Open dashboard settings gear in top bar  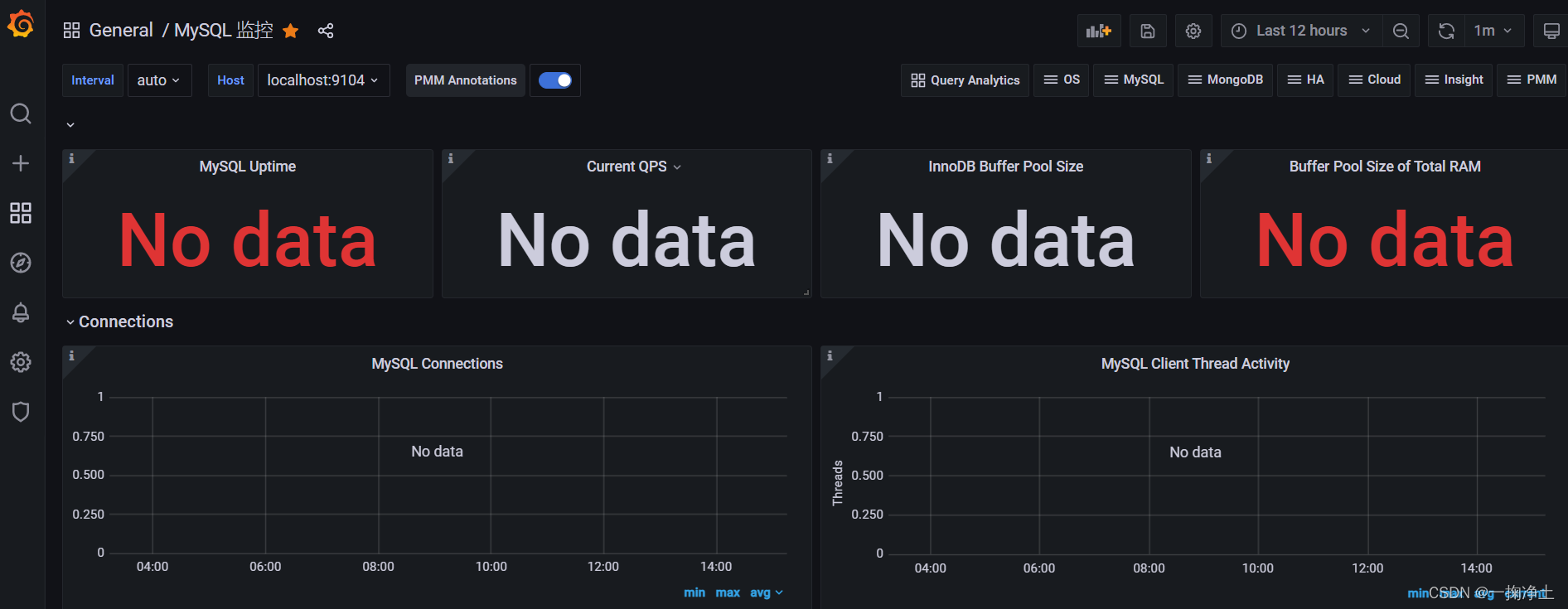point(1193,31)
